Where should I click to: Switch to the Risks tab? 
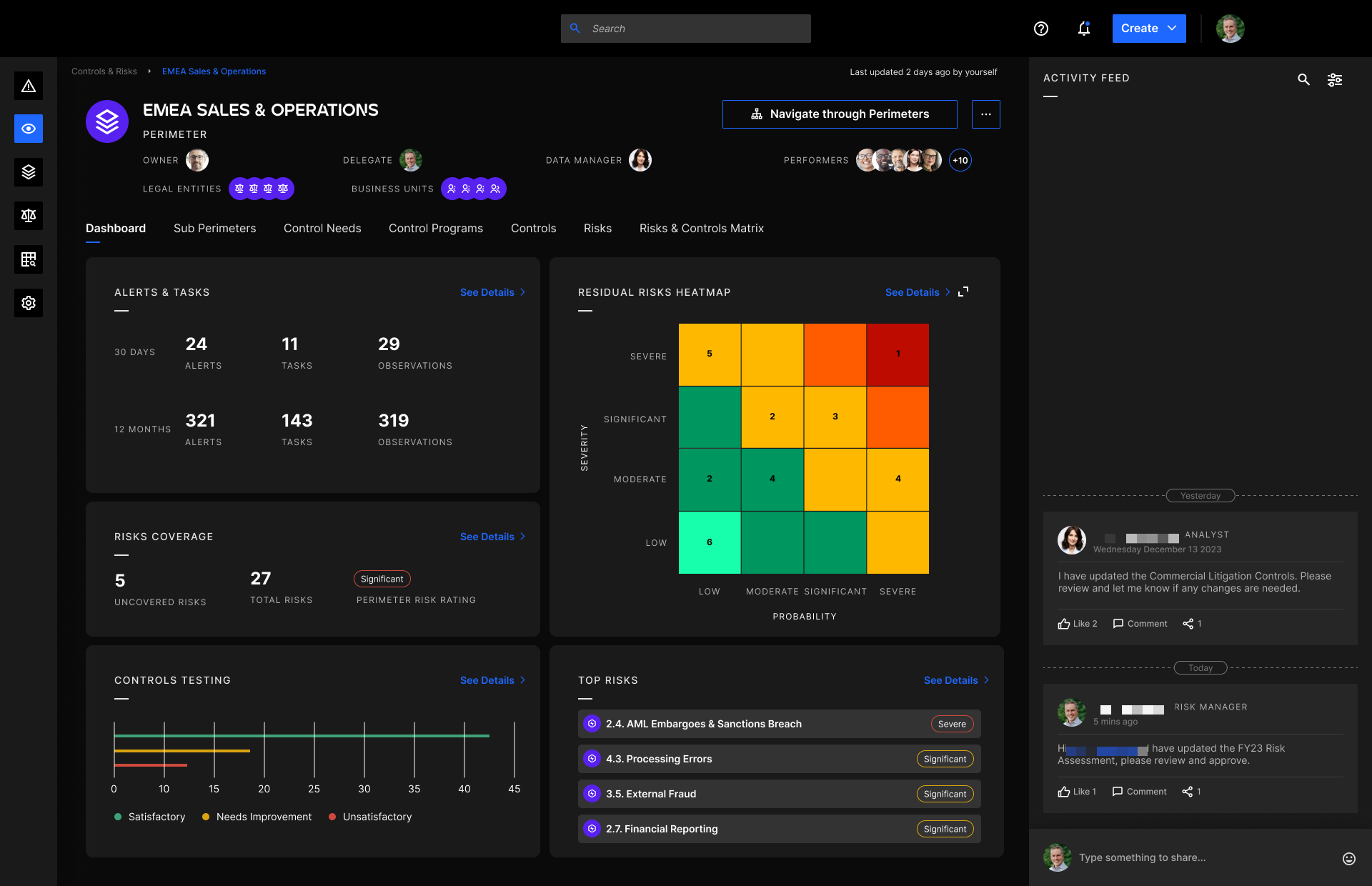pos(597,228)
